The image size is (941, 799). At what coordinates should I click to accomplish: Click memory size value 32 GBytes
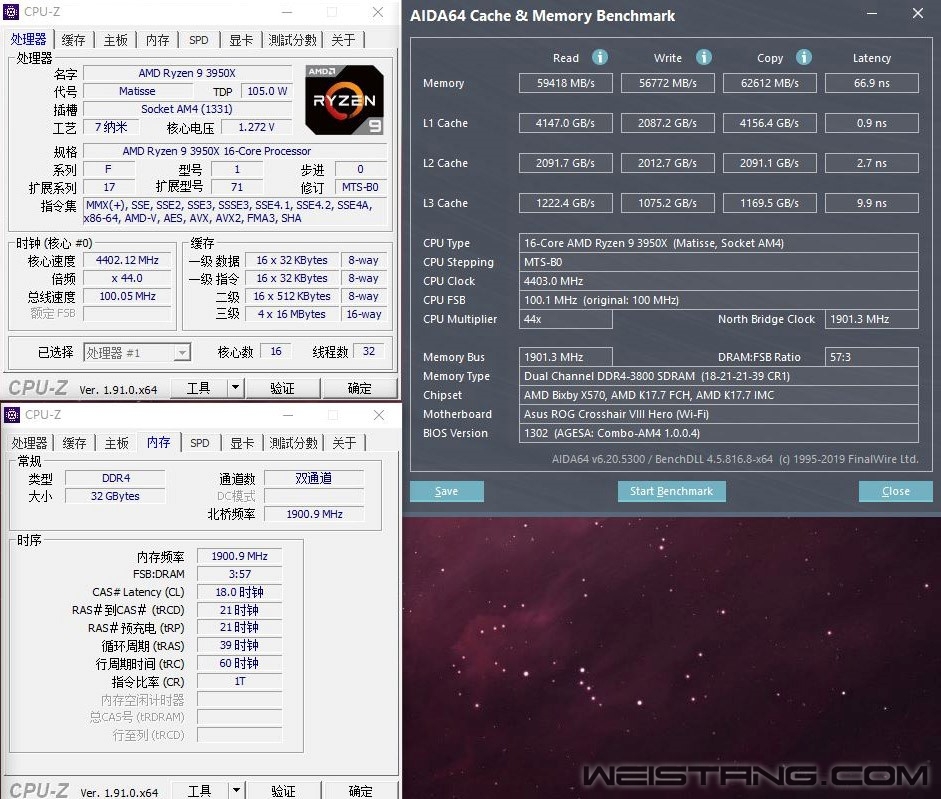coord(115,496)
